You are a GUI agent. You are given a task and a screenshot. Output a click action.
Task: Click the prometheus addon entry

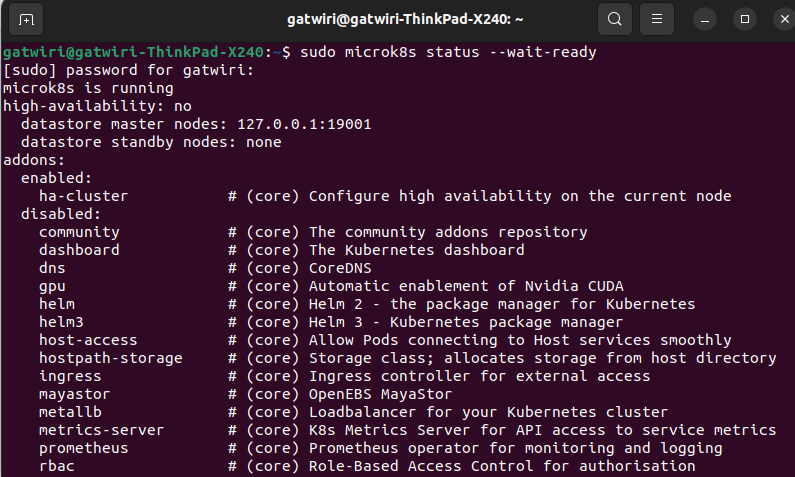[x=83, y=448]
